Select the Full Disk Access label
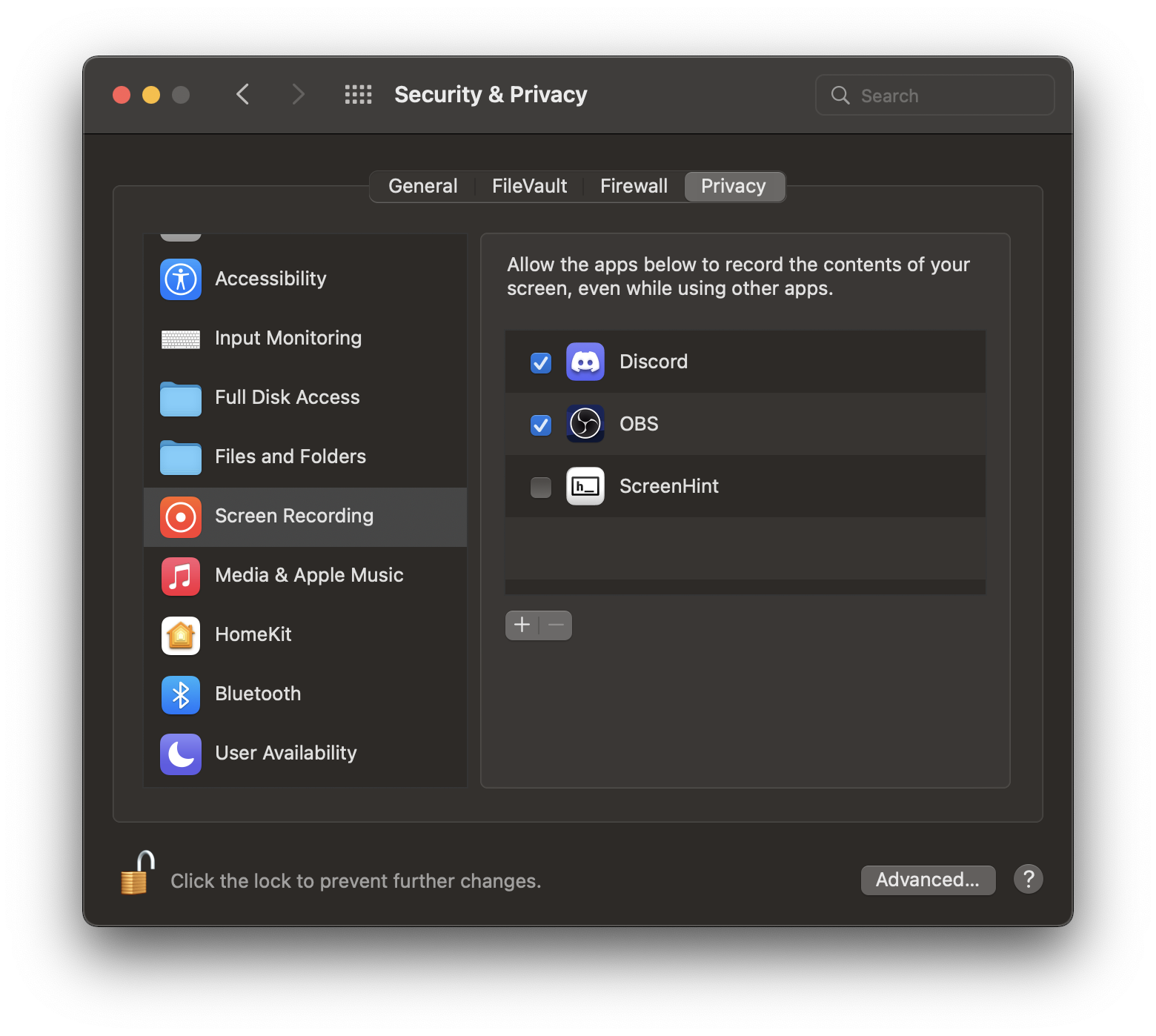The height and width of the screenshot is (1036, 1156). pos(288,397)
